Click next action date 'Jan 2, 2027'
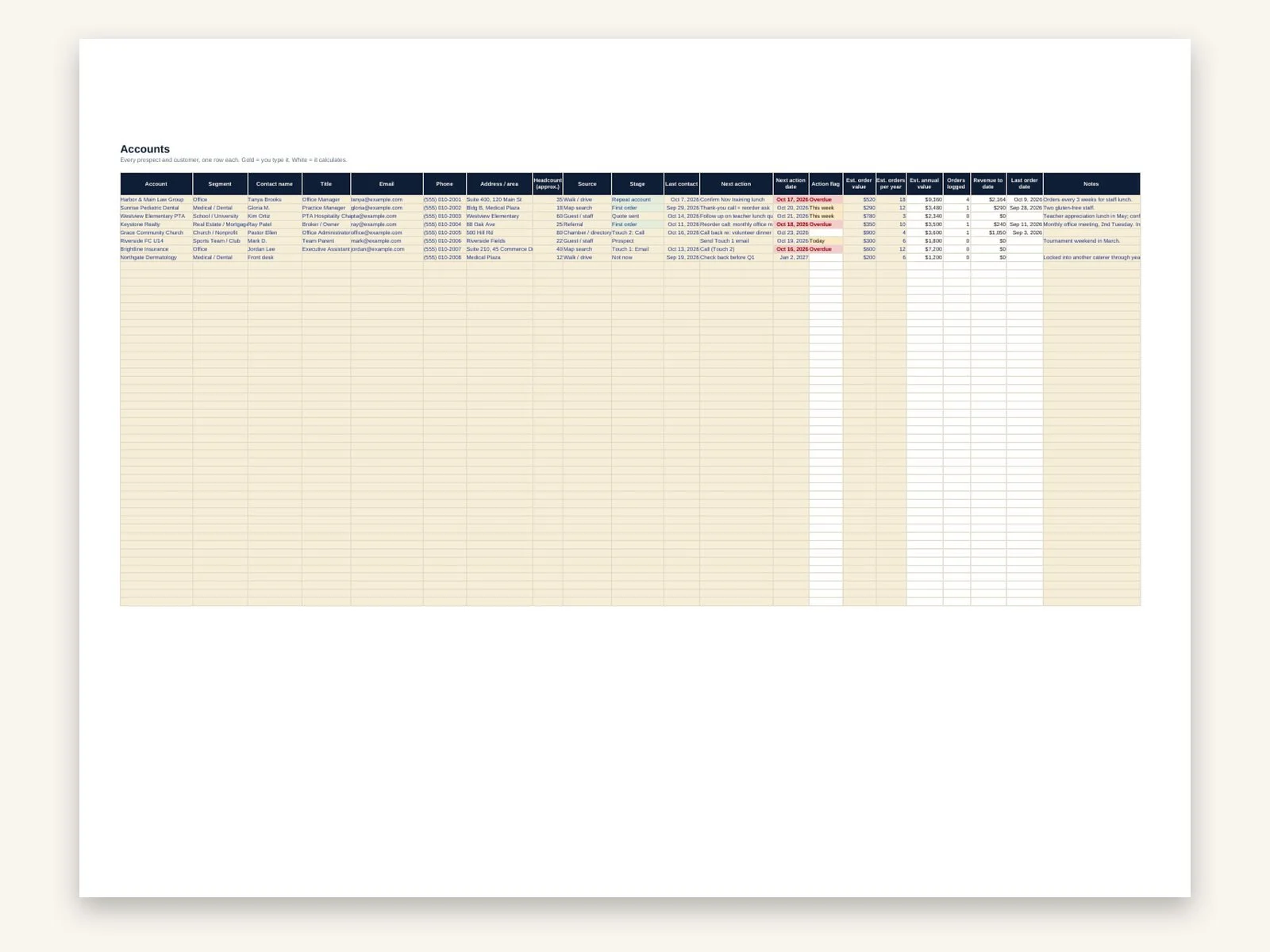 (791, 257)
